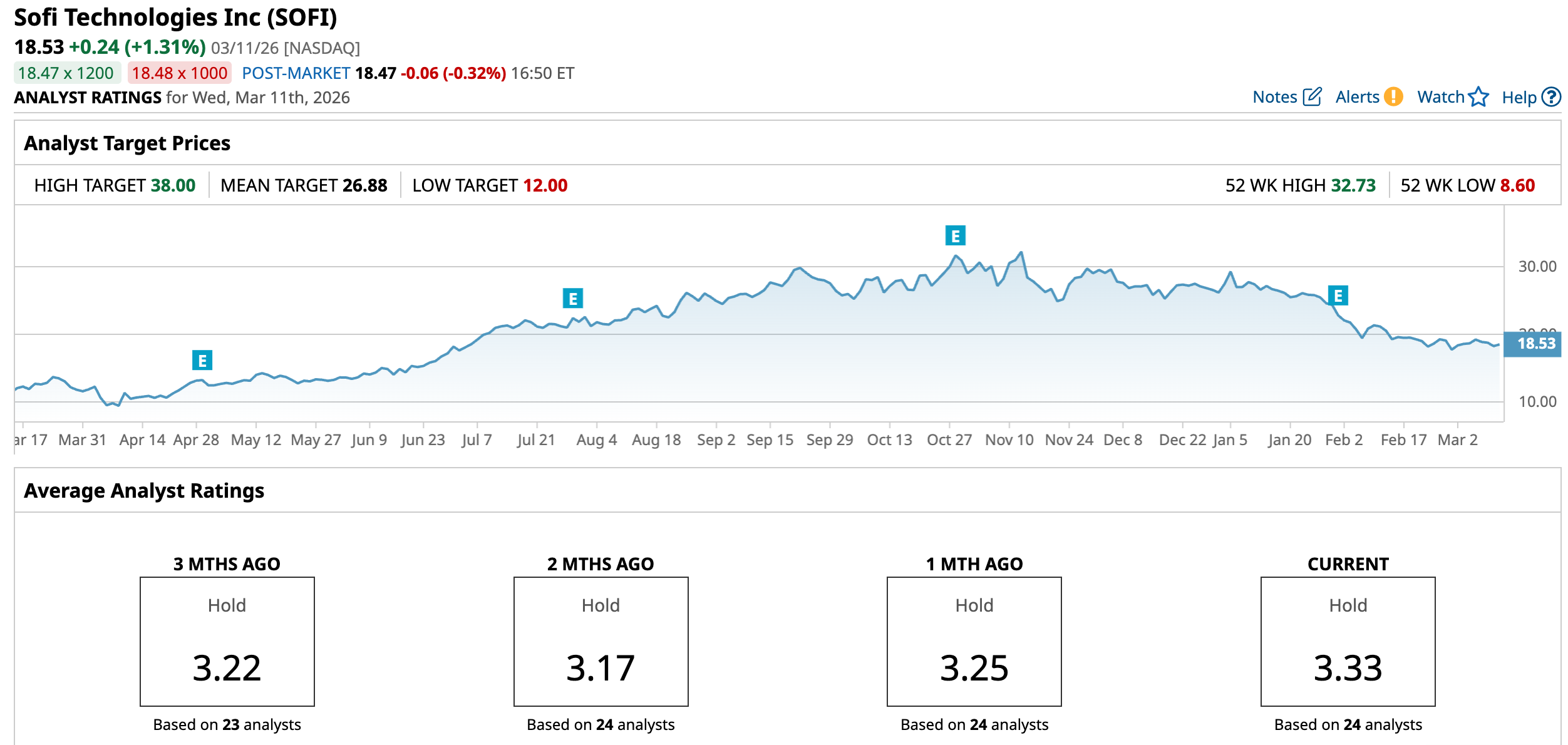Click the earnings marker near Oct 27

pos(956,236)
